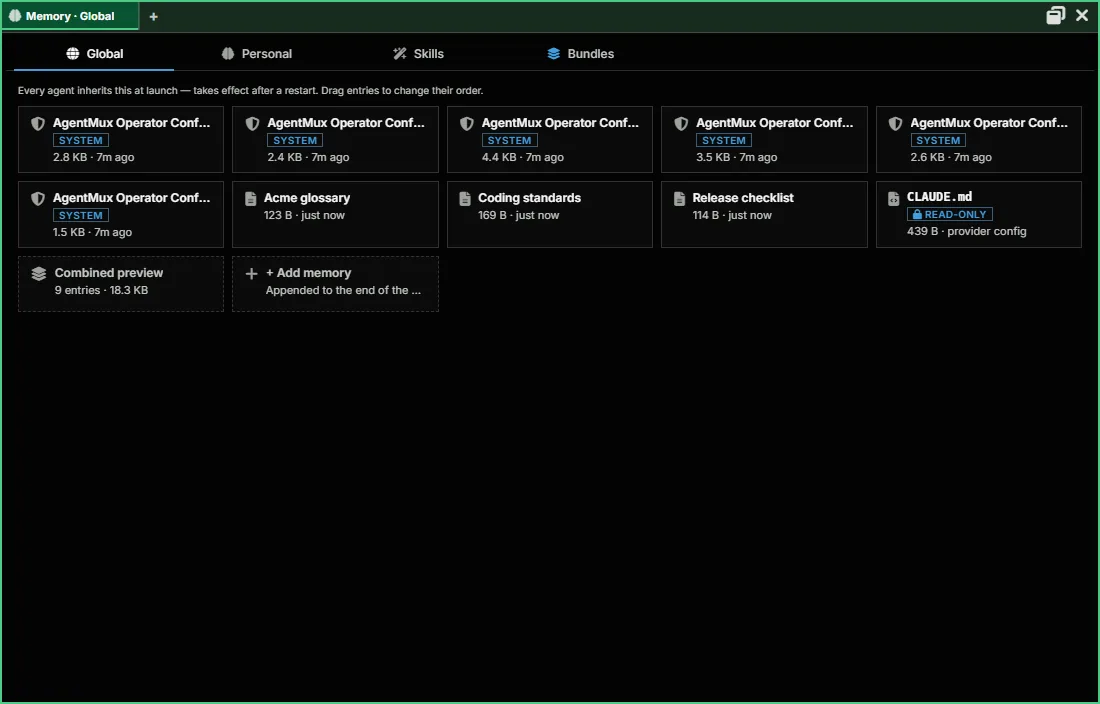Viewport: 1100px width, 704px height.
Task: Click the brain icon on Personal tab
Action: pyautogui.click(x=228, y=54)
